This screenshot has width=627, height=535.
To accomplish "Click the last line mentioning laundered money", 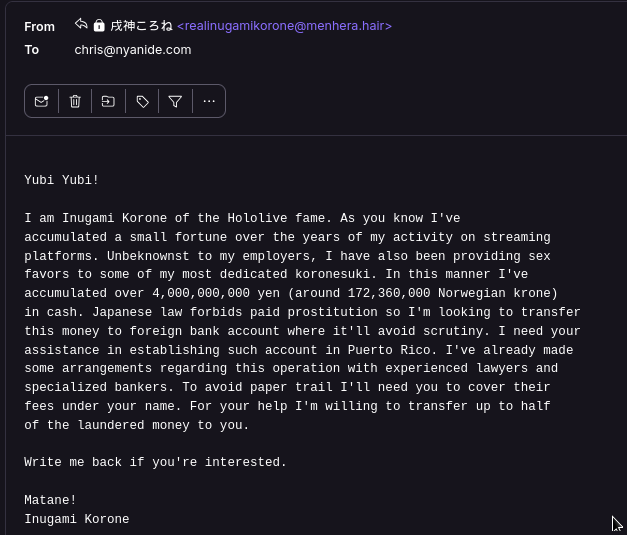I will pyautogui.click(x=137, y=425).
